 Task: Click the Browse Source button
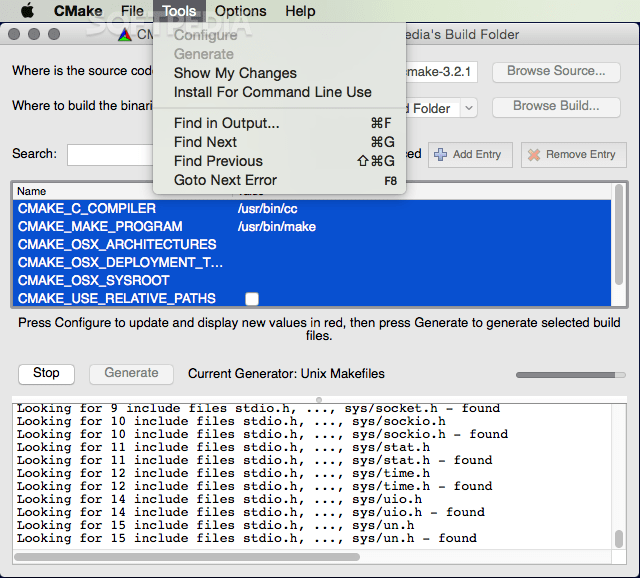(x=556, y=71)
